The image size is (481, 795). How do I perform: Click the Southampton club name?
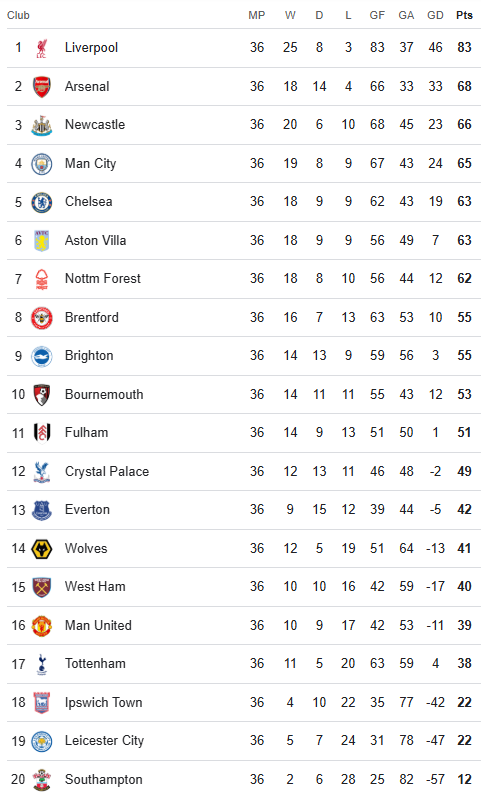point(103,779)
